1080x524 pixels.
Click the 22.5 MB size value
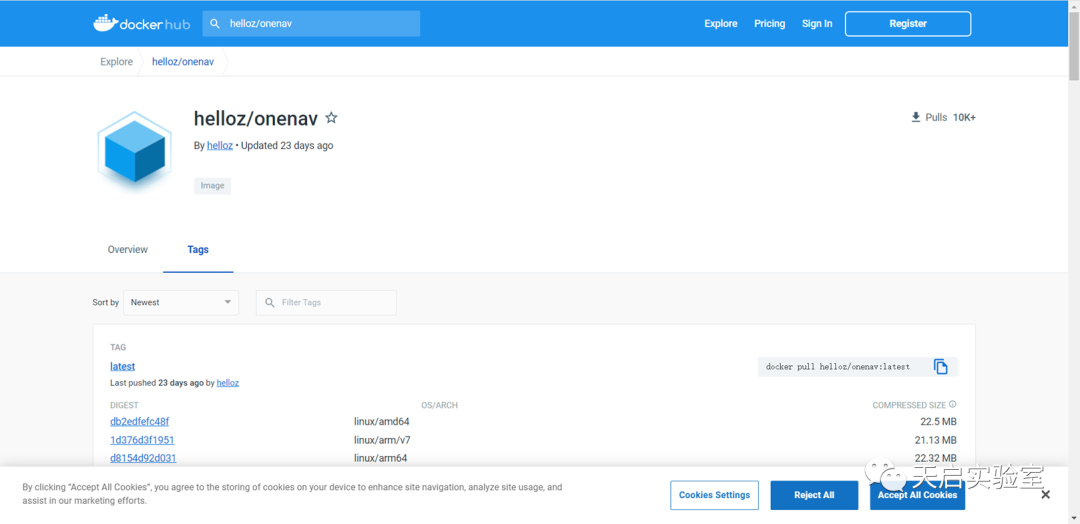pos(938,421)
